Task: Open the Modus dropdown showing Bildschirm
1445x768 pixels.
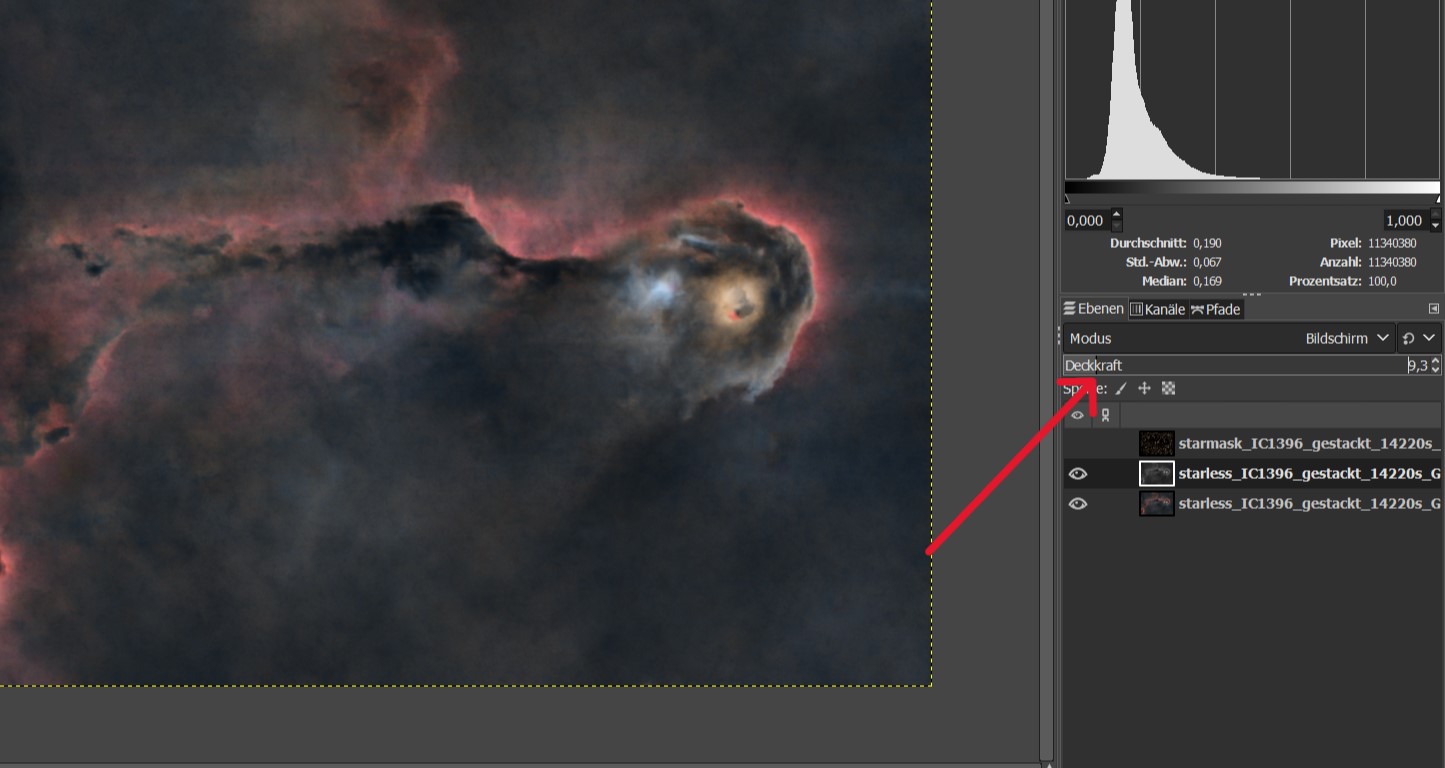Action: click(x=1229, y=338)
